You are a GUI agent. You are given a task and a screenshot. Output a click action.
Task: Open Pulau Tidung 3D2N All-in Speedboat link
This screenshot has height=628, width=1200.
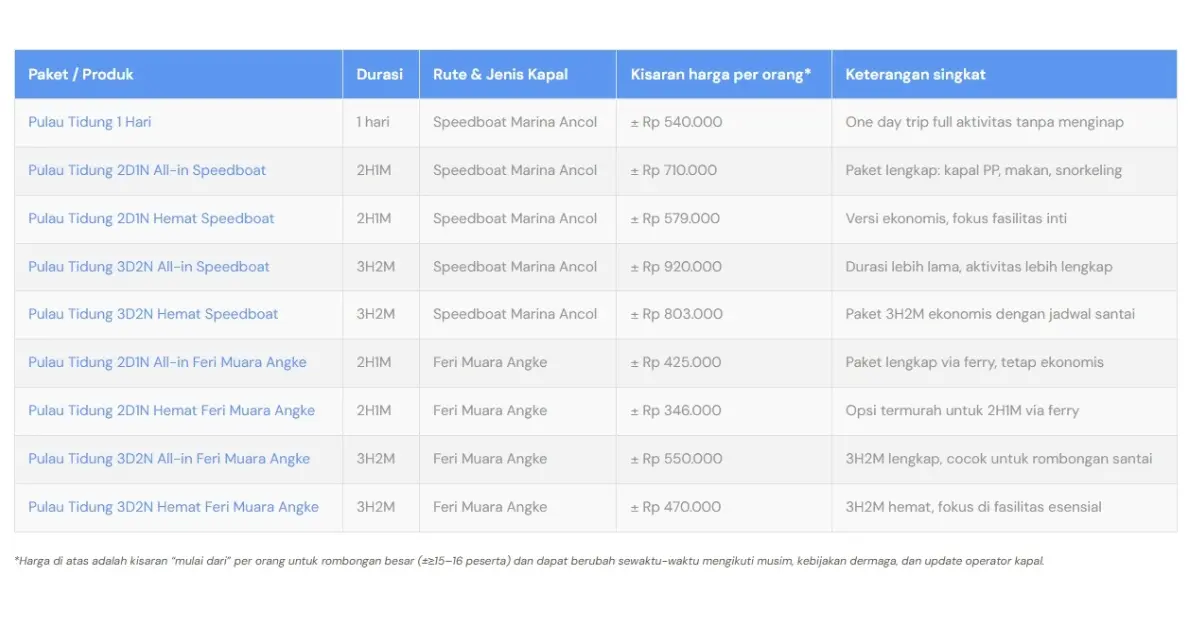coord(147,266)
